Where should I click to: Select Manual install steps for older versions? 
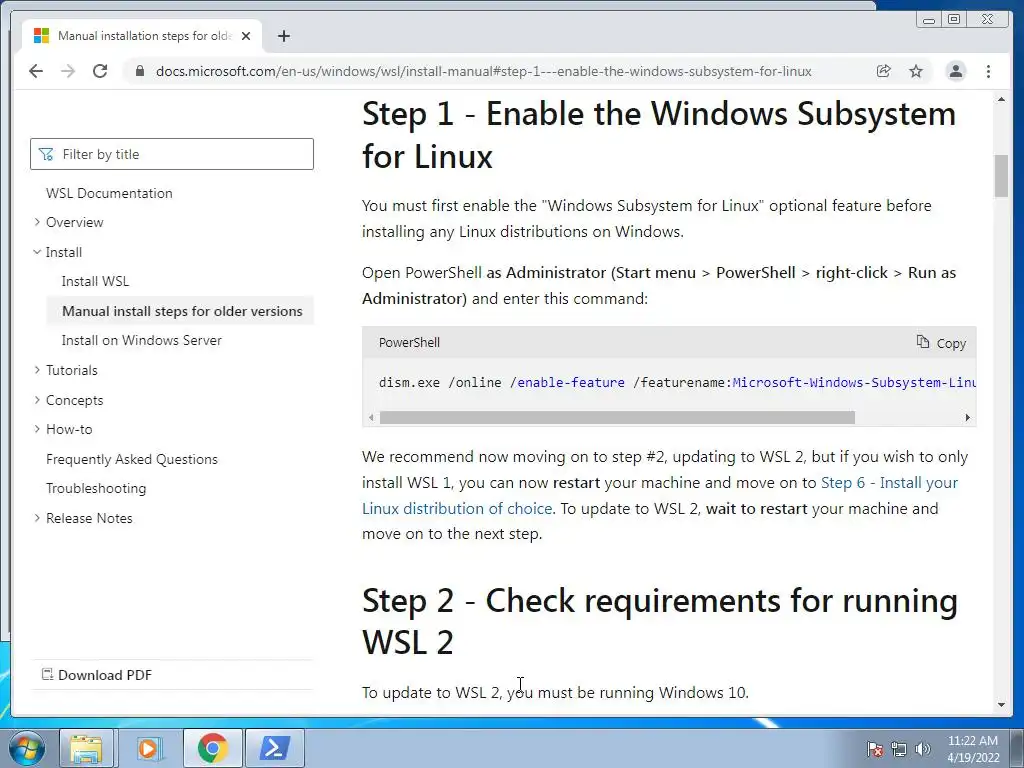click(182, 311)
